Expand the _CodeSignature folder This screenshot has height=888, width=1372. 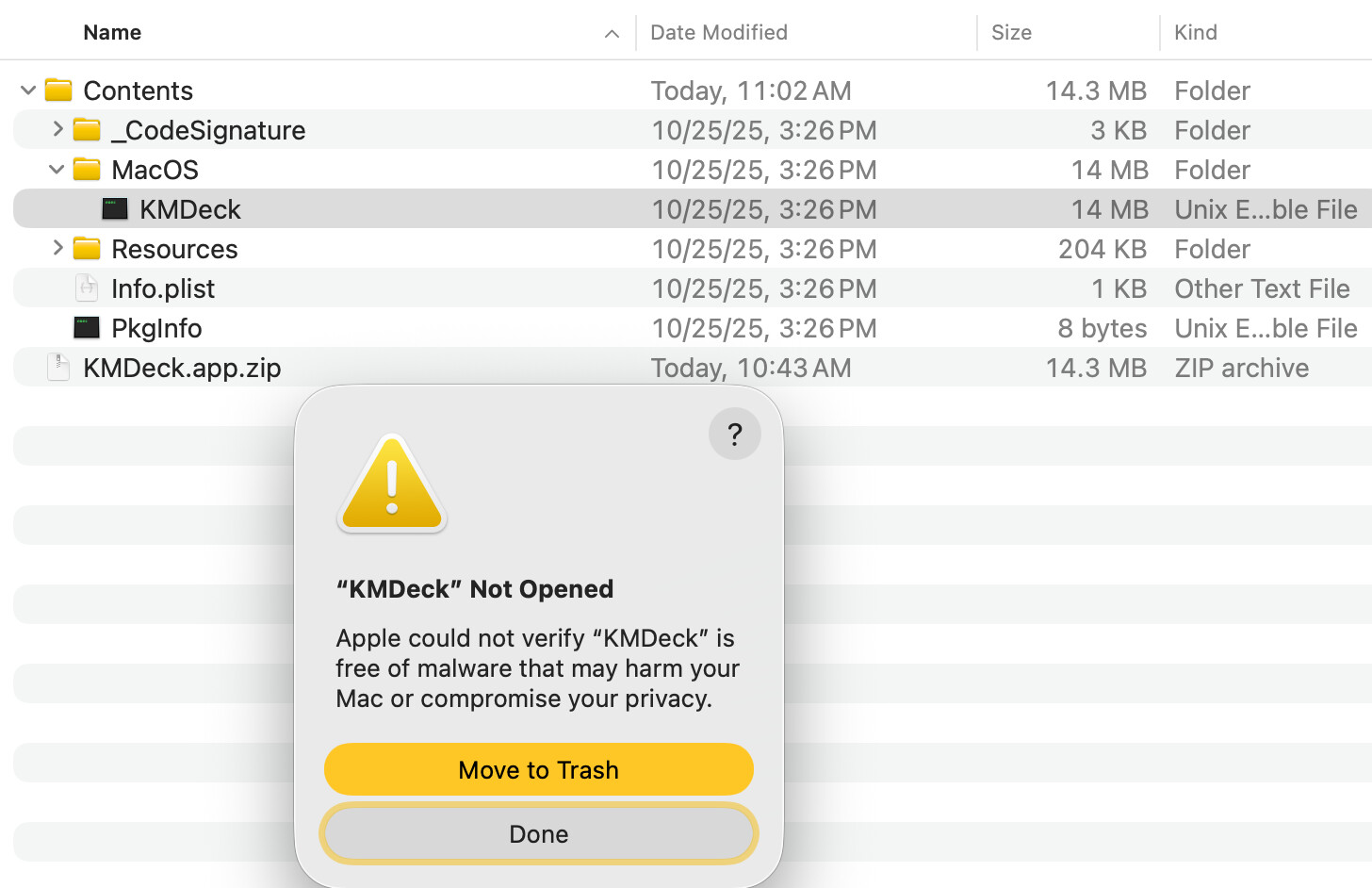[x=57, y=130]
